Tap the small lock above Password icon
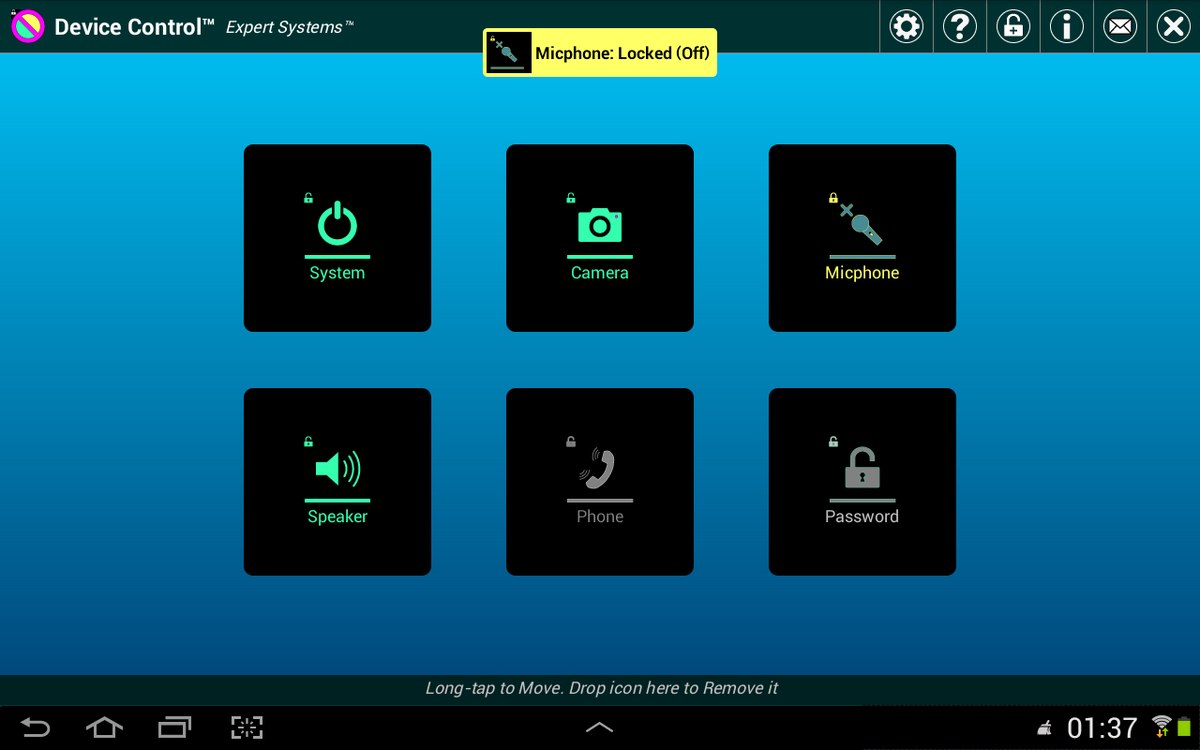This screenshot has height=750, width=1200. point(833,441)
